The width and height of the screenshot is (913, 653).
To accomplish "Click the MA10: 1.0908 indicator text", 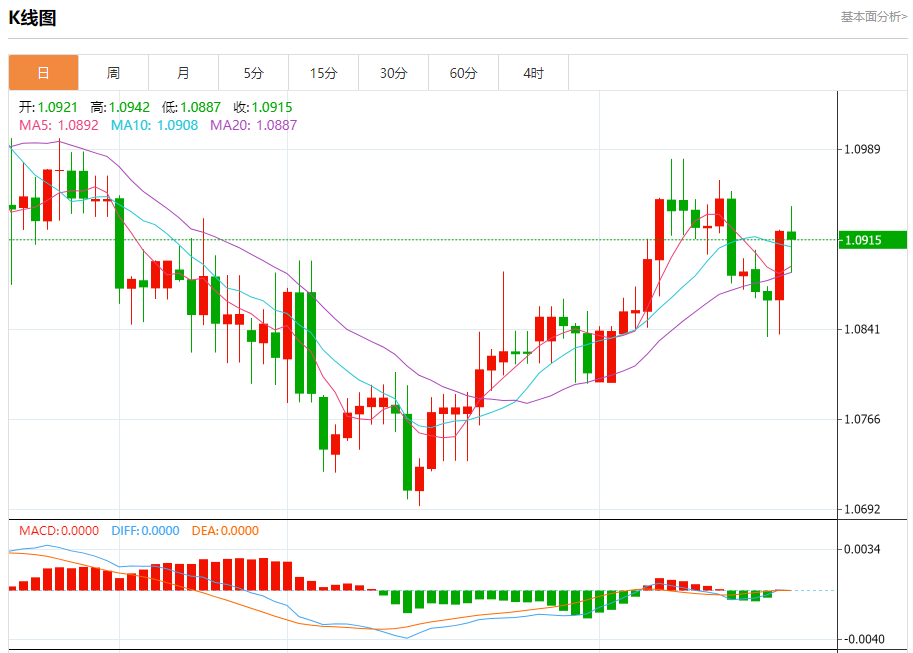I will (154, 125).
